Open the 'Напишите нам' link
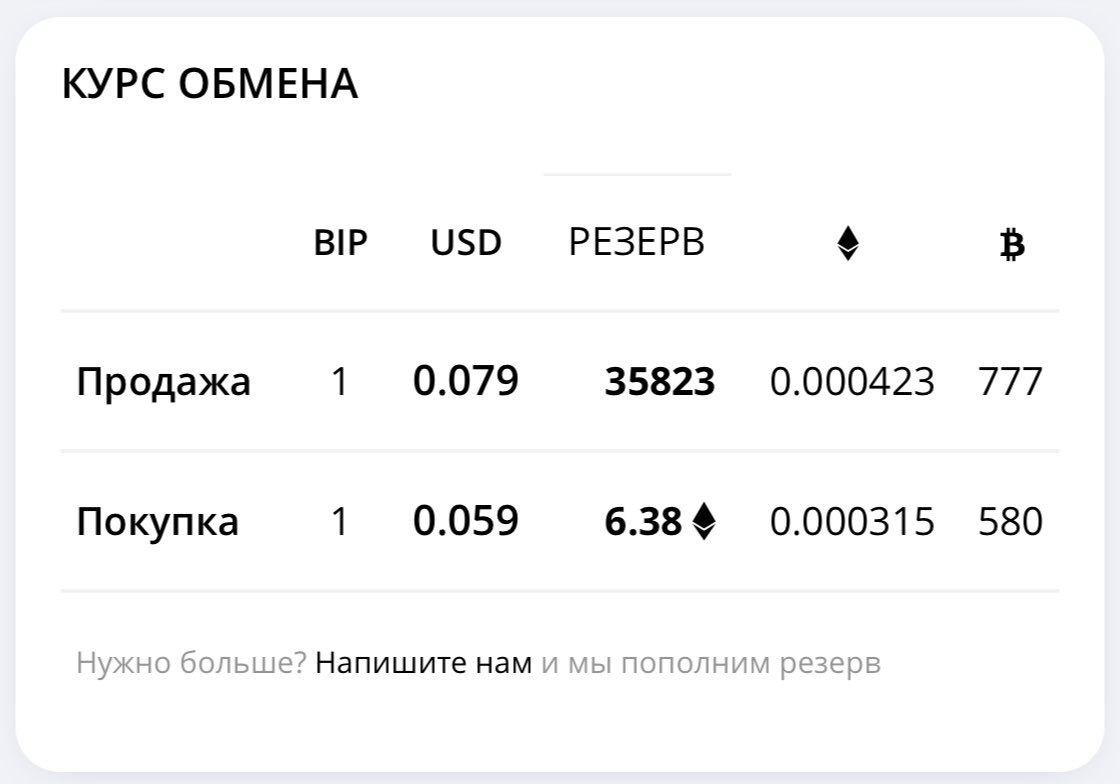 coord(424,663)
